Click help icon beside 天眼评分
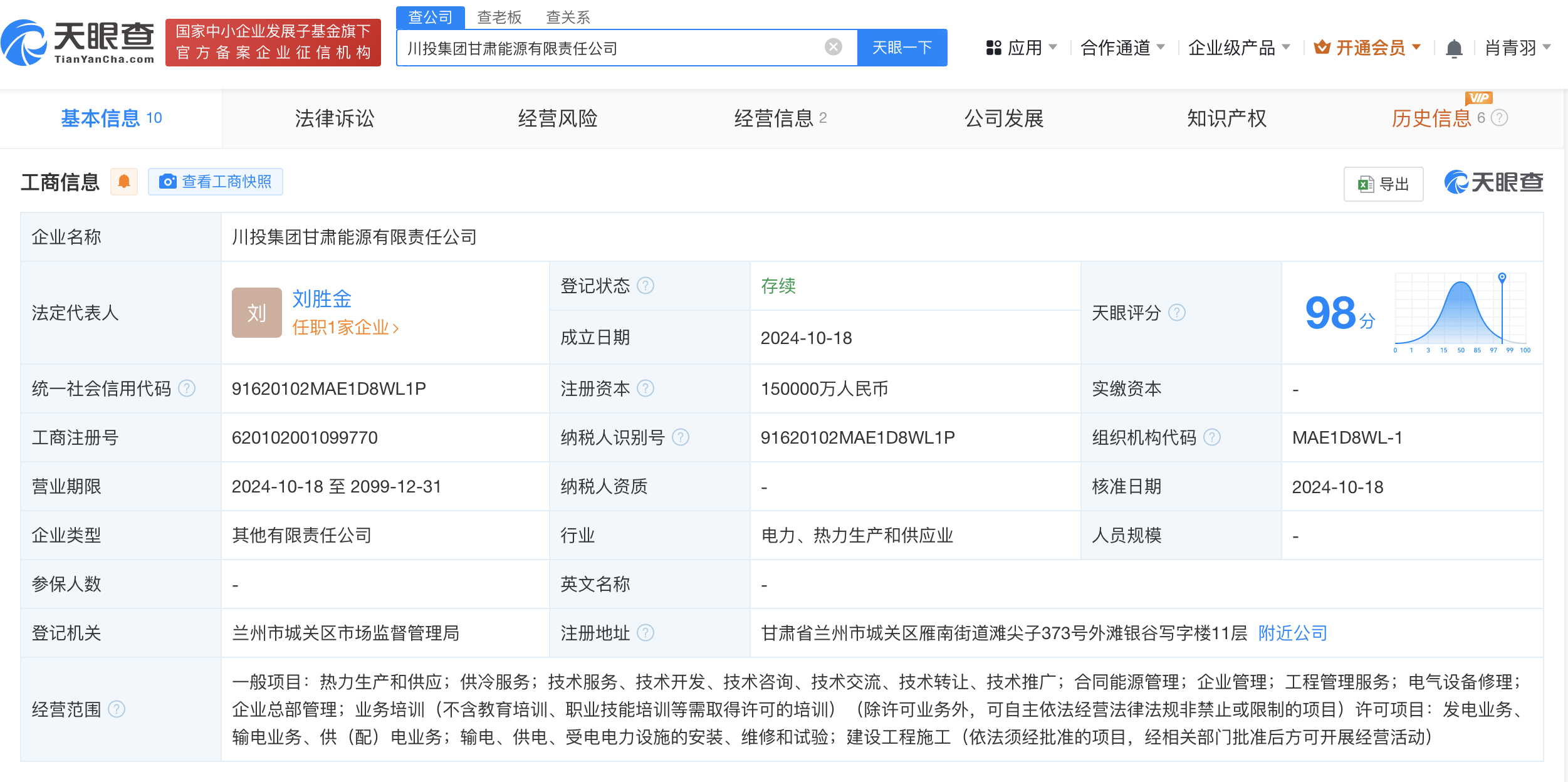 1177,313
